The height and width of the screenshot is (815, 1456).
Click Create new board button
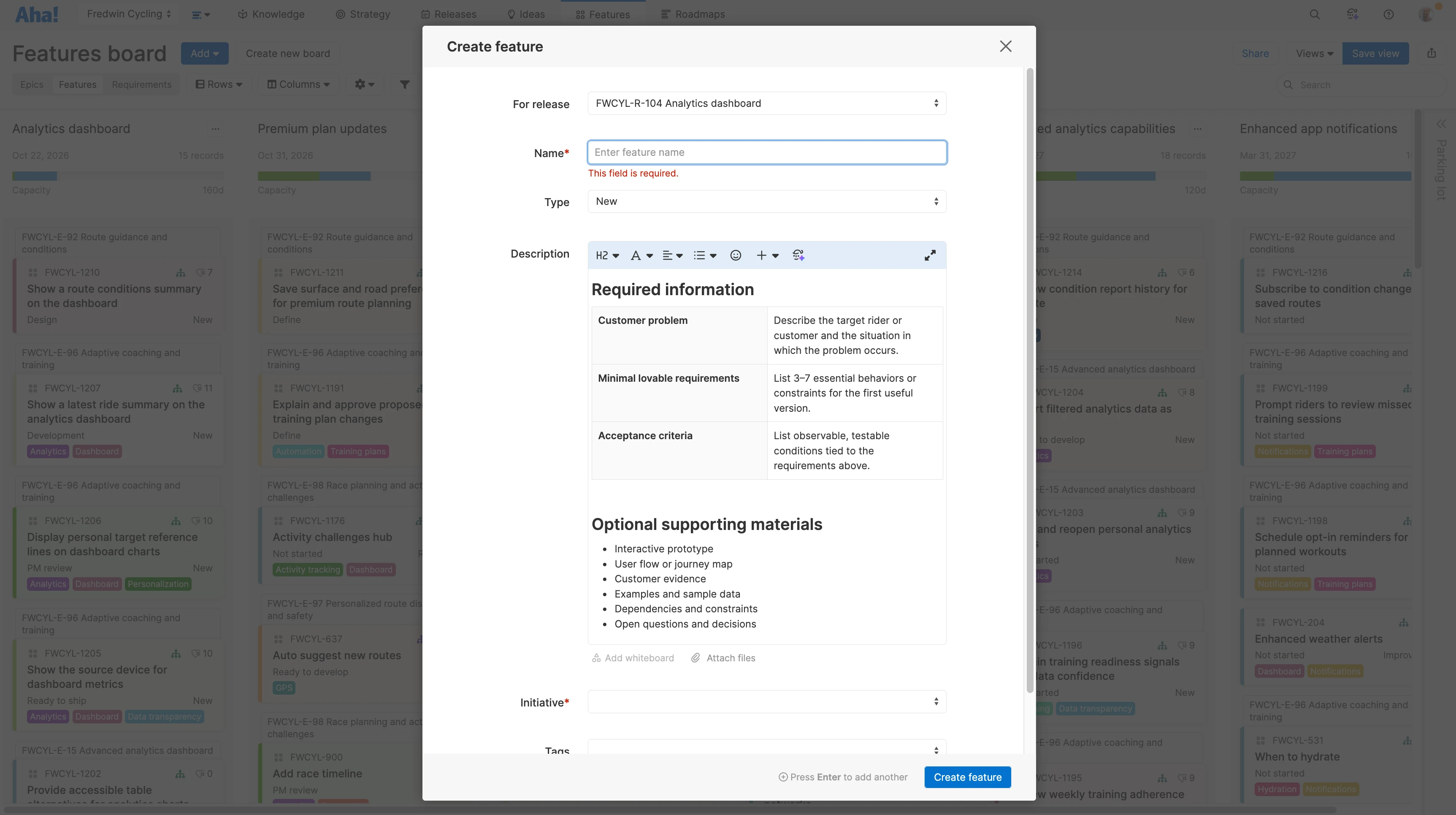tap(288, 54)
